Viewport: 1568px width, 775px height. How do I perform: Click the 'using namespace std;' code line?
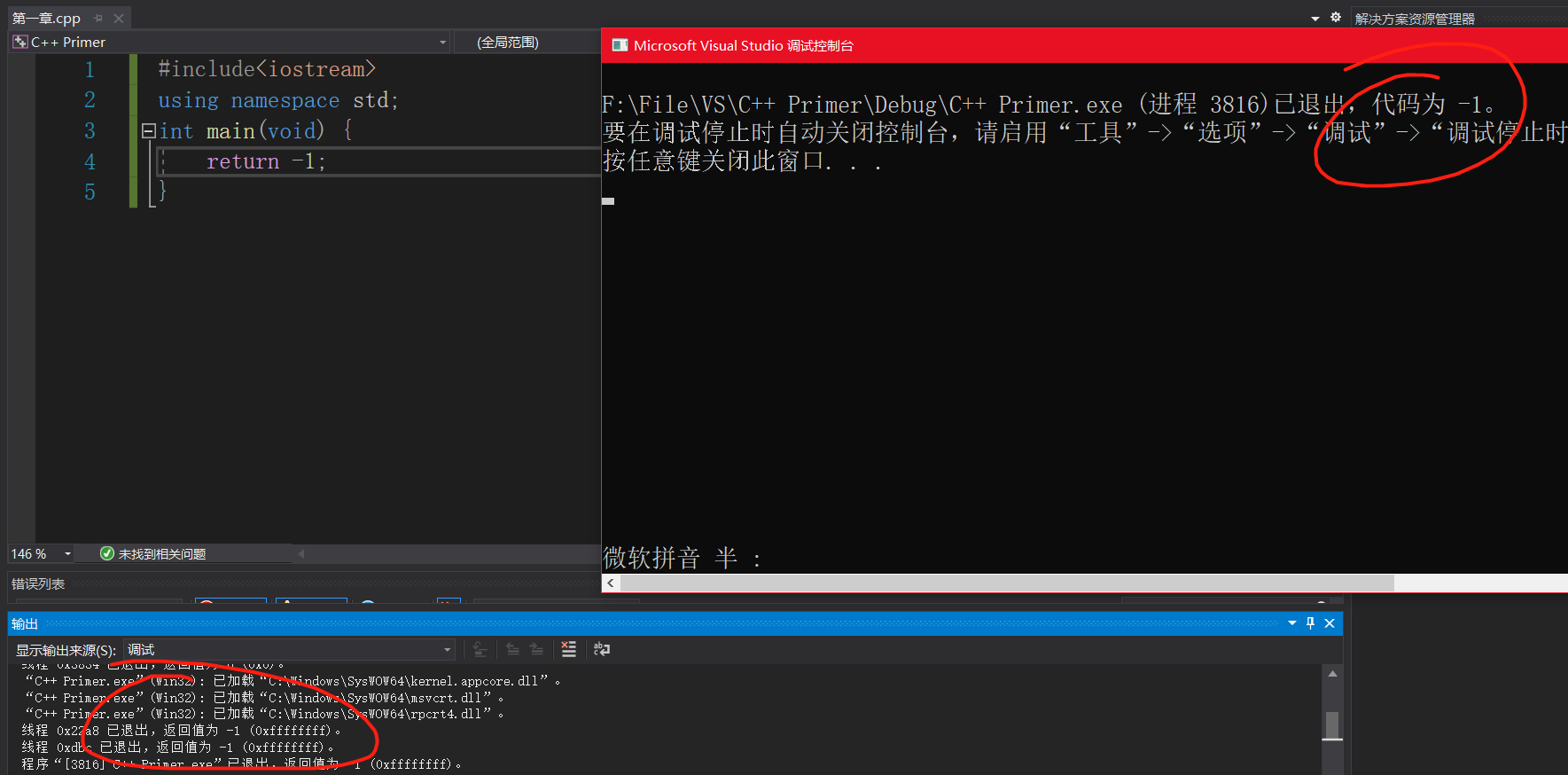(278, 100)
